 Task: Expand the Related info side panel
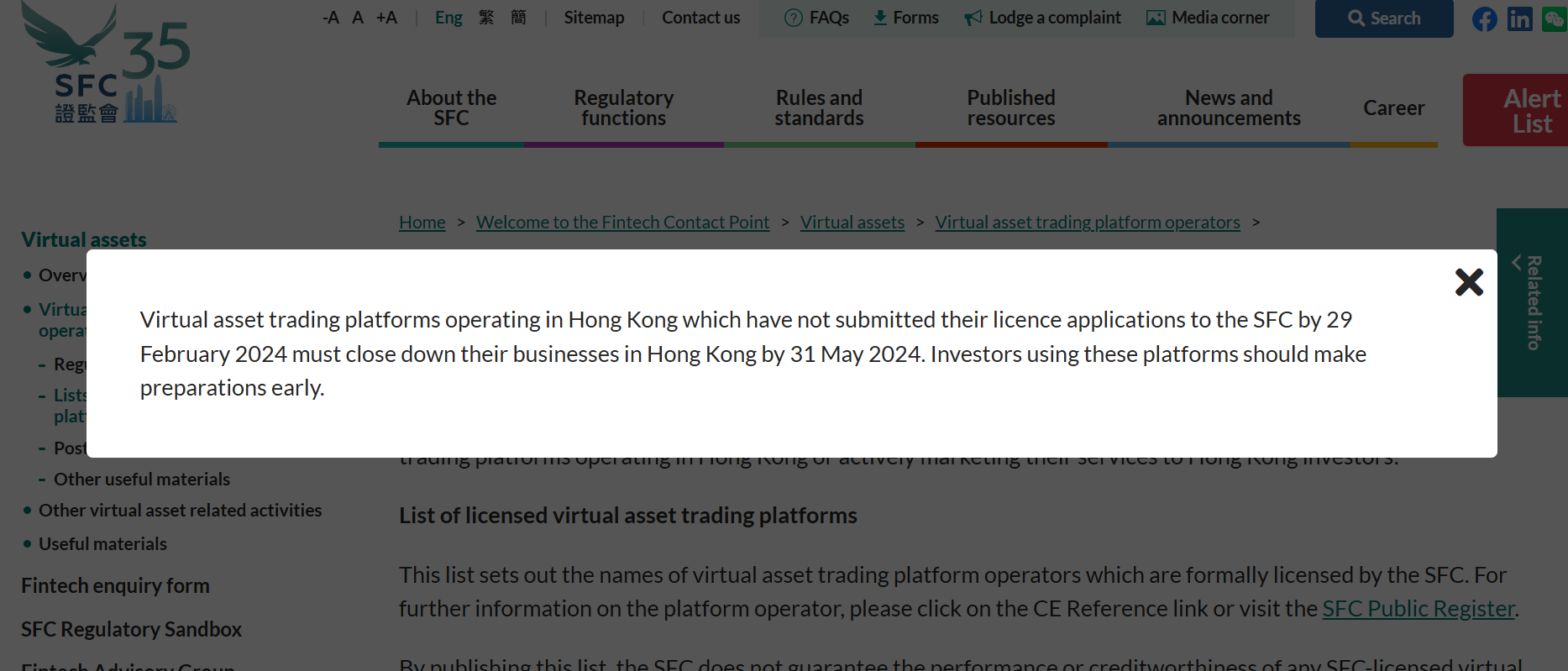[1531, 302]
